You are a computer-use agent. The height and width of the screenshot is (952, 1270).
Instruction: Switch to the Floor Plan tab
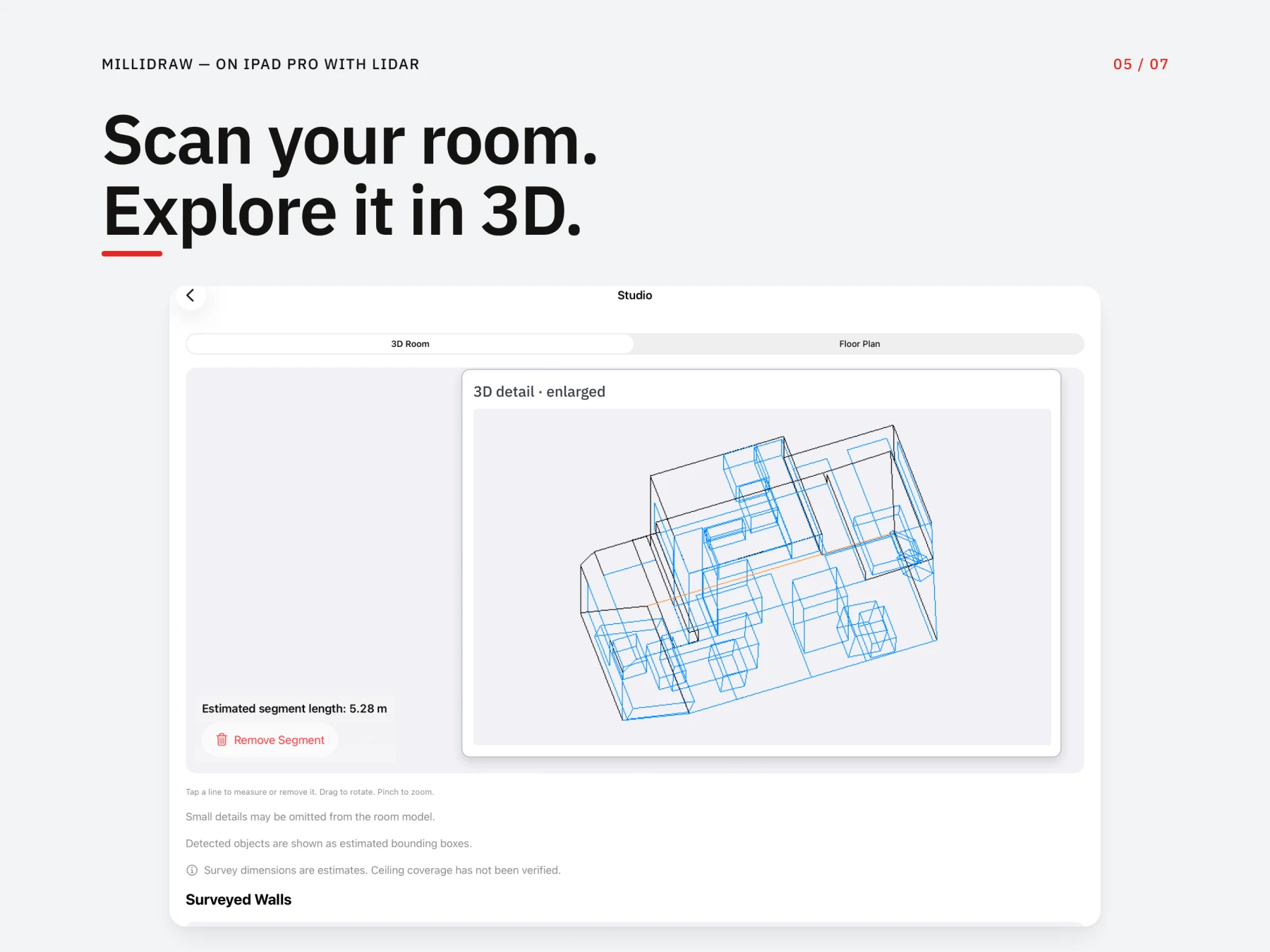point(859,344)
